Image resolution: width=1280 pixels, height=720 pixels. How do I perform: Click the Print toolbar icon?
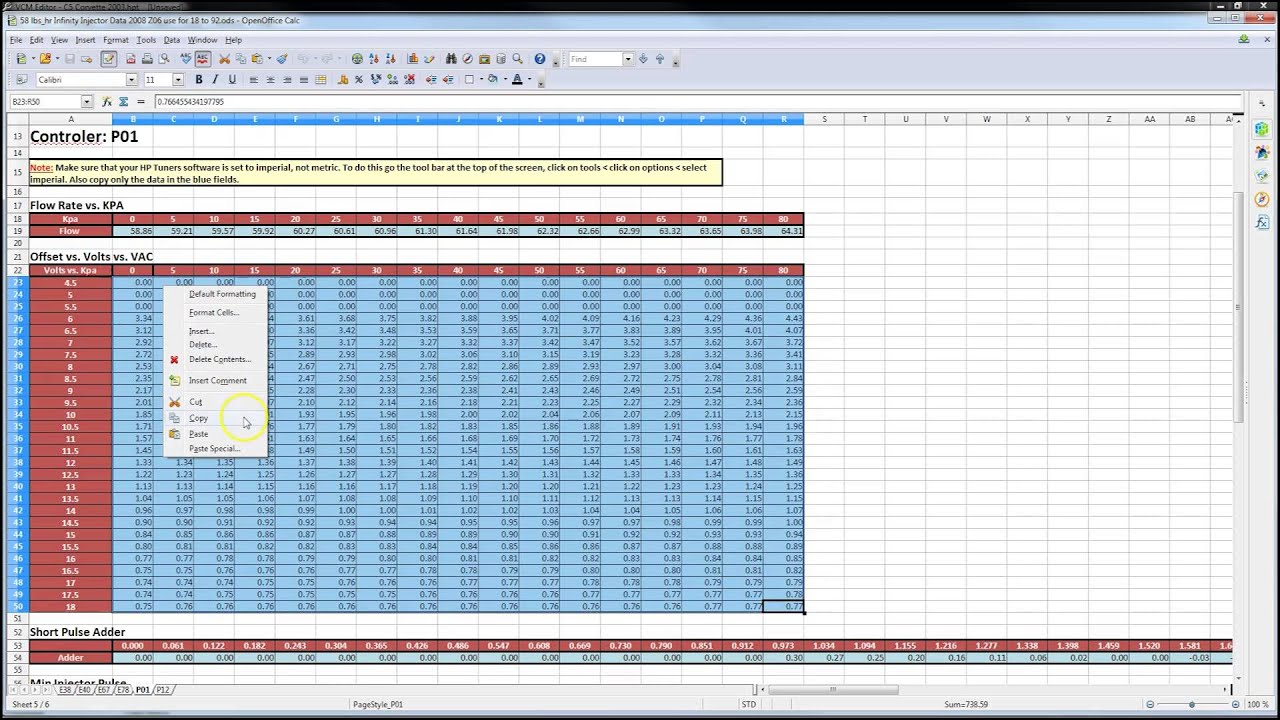click(x=147, y=59)
